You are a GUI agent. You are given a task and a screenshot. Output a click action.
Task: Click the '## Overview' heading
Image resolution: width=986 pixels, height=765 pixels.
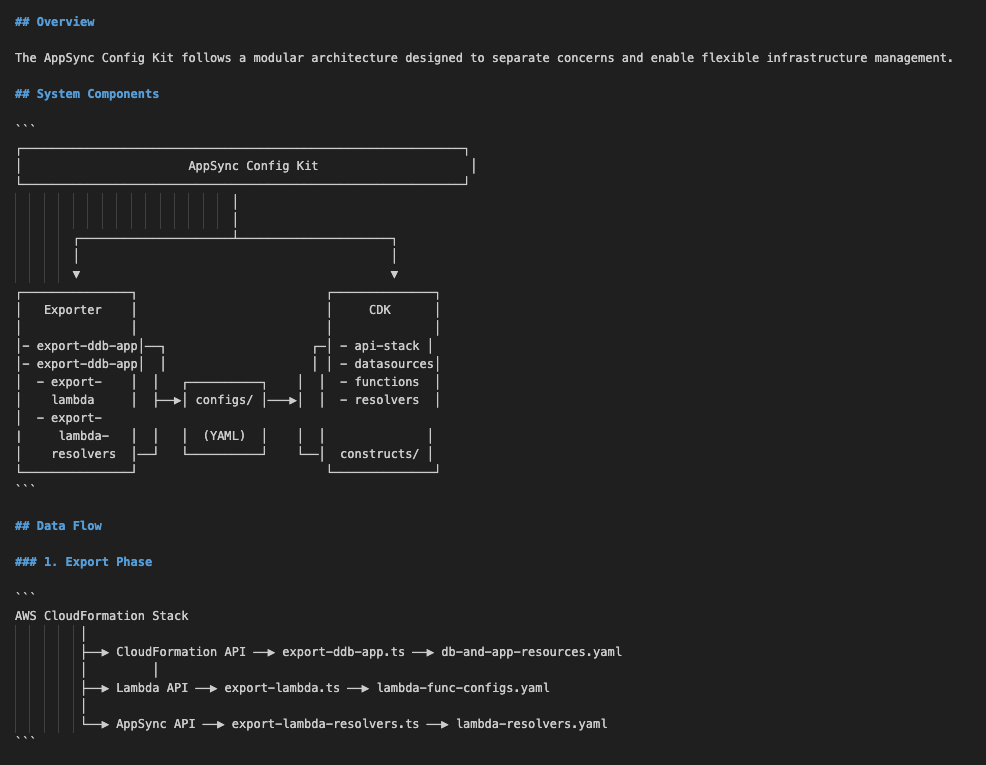pyautogui.click(x=55, y=22)
